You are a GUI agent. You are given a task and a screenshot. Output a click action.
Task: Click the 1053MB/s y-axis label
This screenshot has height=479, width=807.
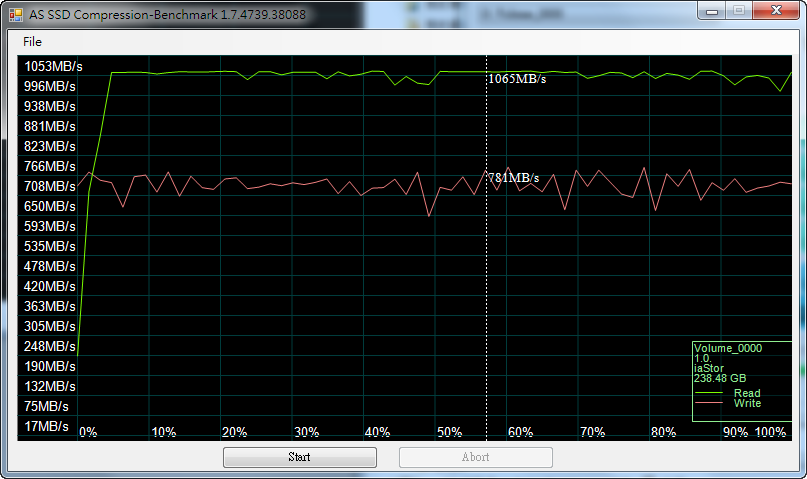(53, 66)
